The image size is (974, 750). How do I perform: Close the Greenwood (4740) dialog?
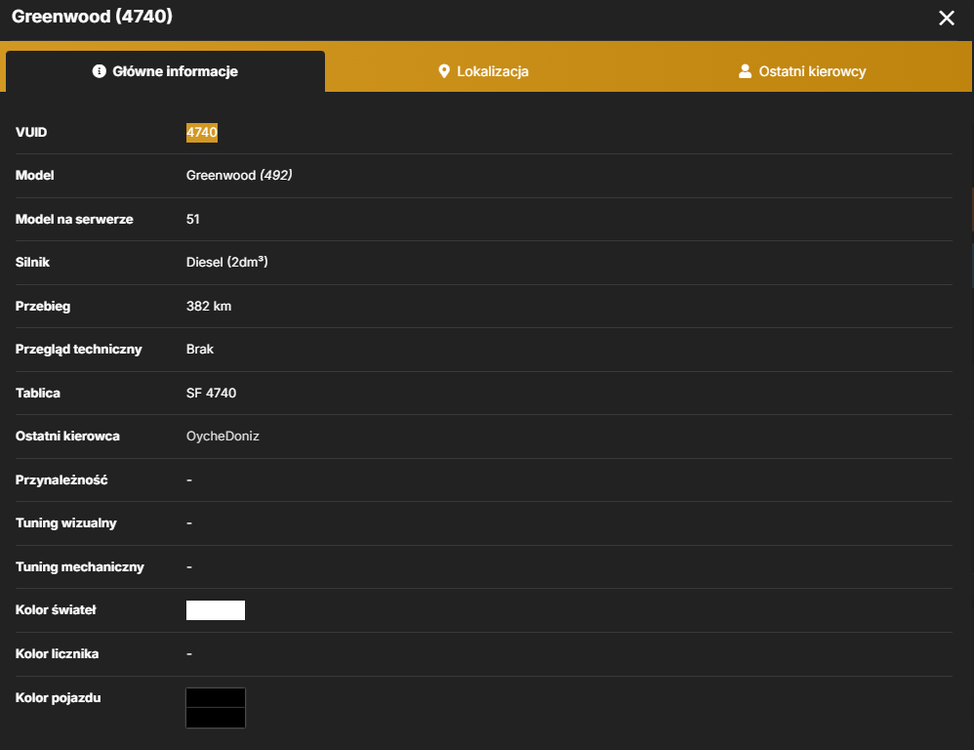pyautogui.click(x=946, y=18)
